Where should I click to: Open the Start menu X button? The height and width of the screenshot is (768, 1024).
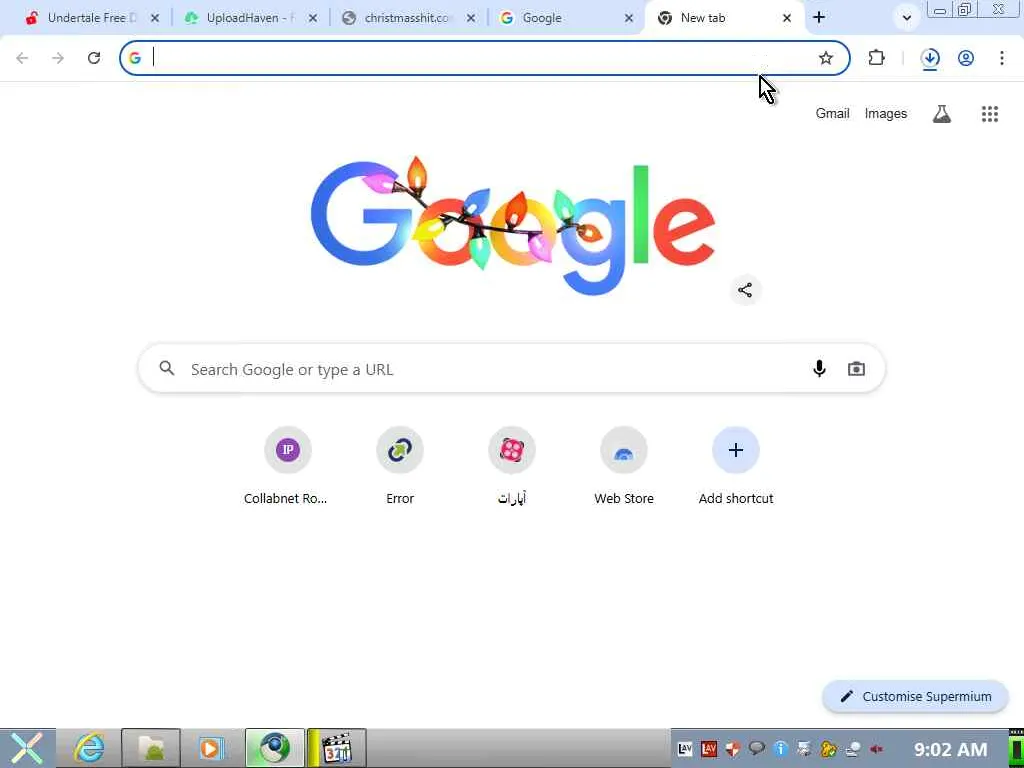27,748
